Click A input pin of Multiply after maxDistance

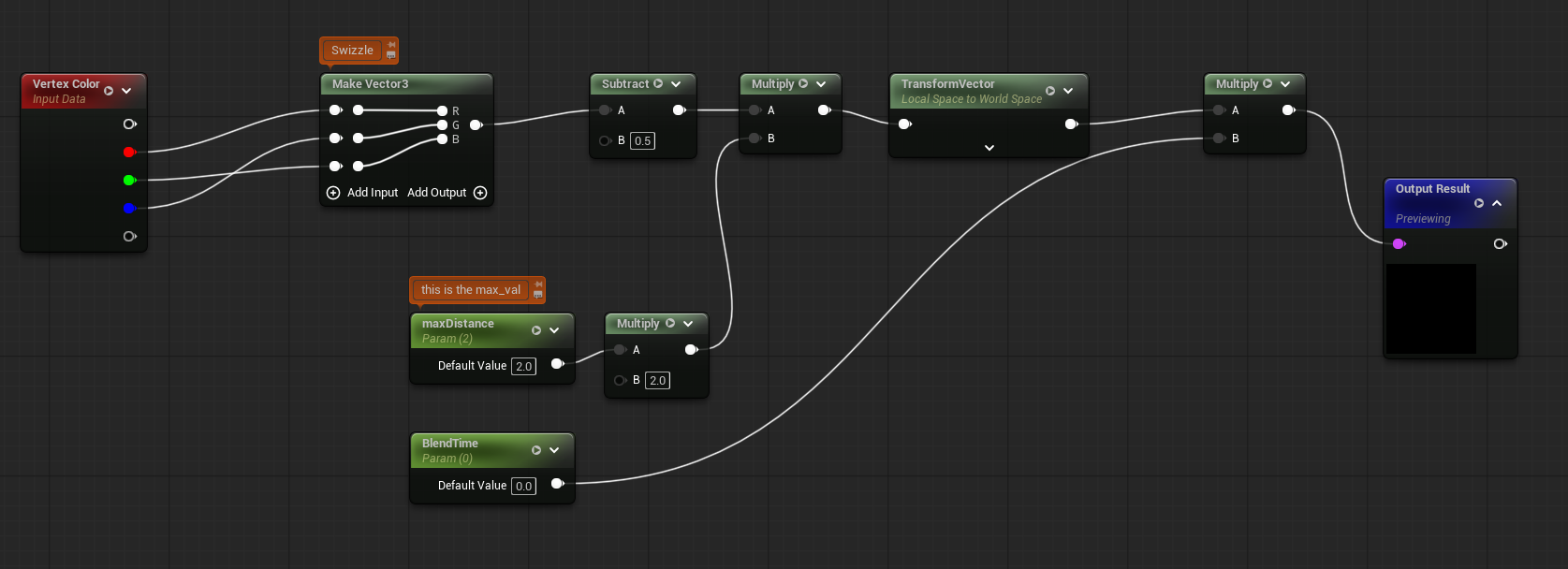620,350
